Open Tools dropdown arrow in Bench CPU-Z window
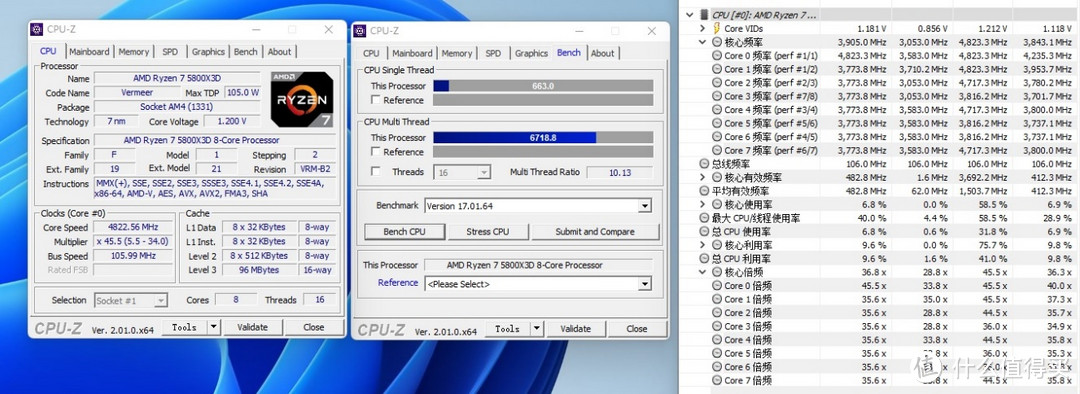 click(536, 329)
